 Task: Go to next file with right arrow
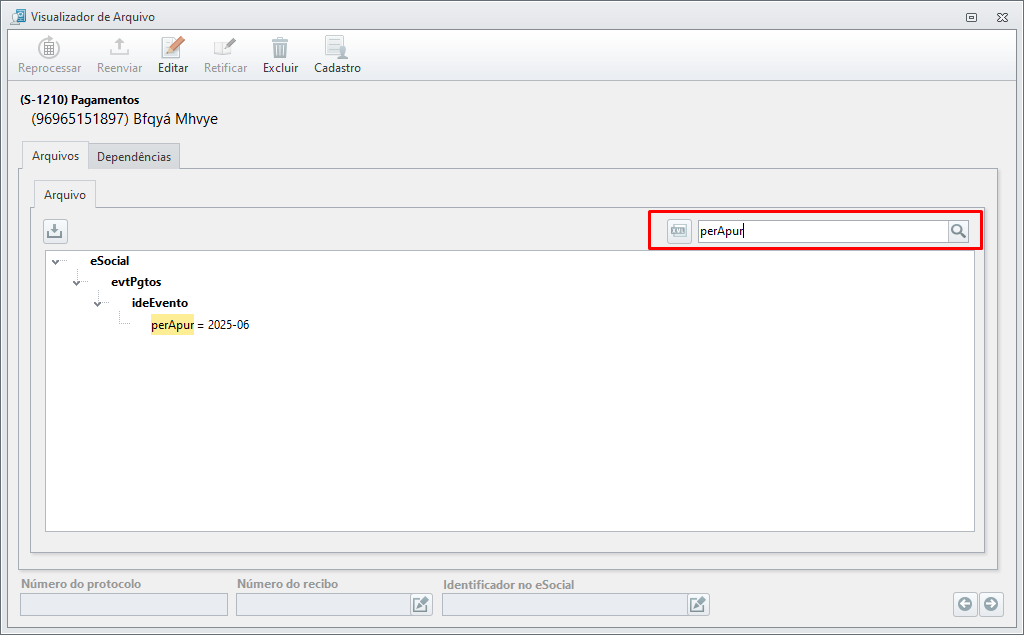pos(991,604)
